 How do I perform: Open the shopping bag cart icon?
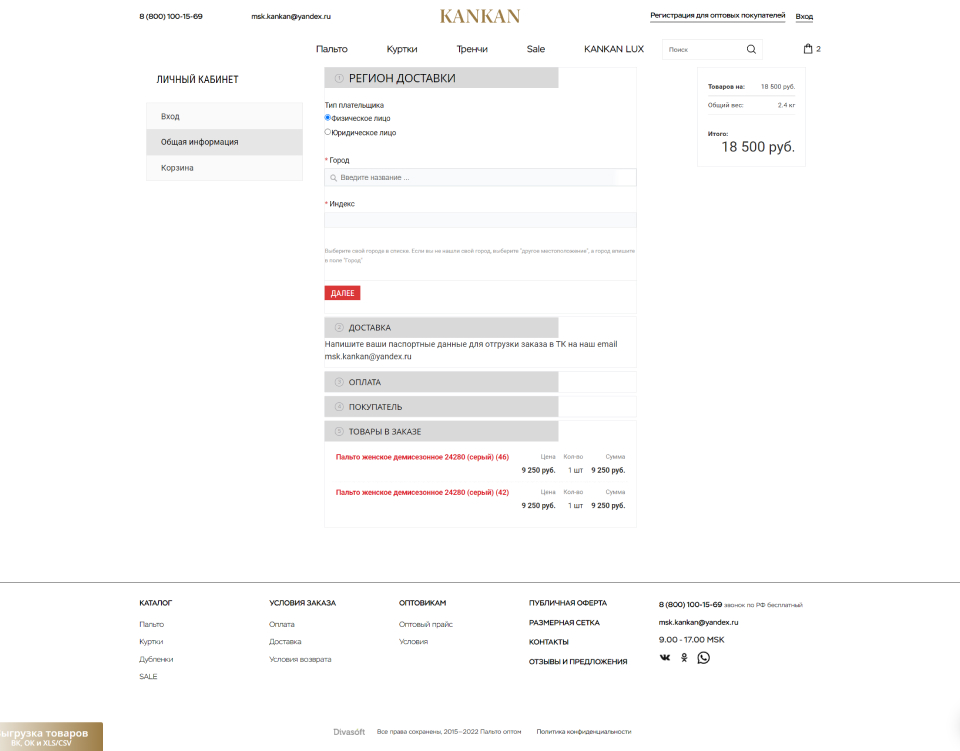pyautogui.click(x=808, y=49)
